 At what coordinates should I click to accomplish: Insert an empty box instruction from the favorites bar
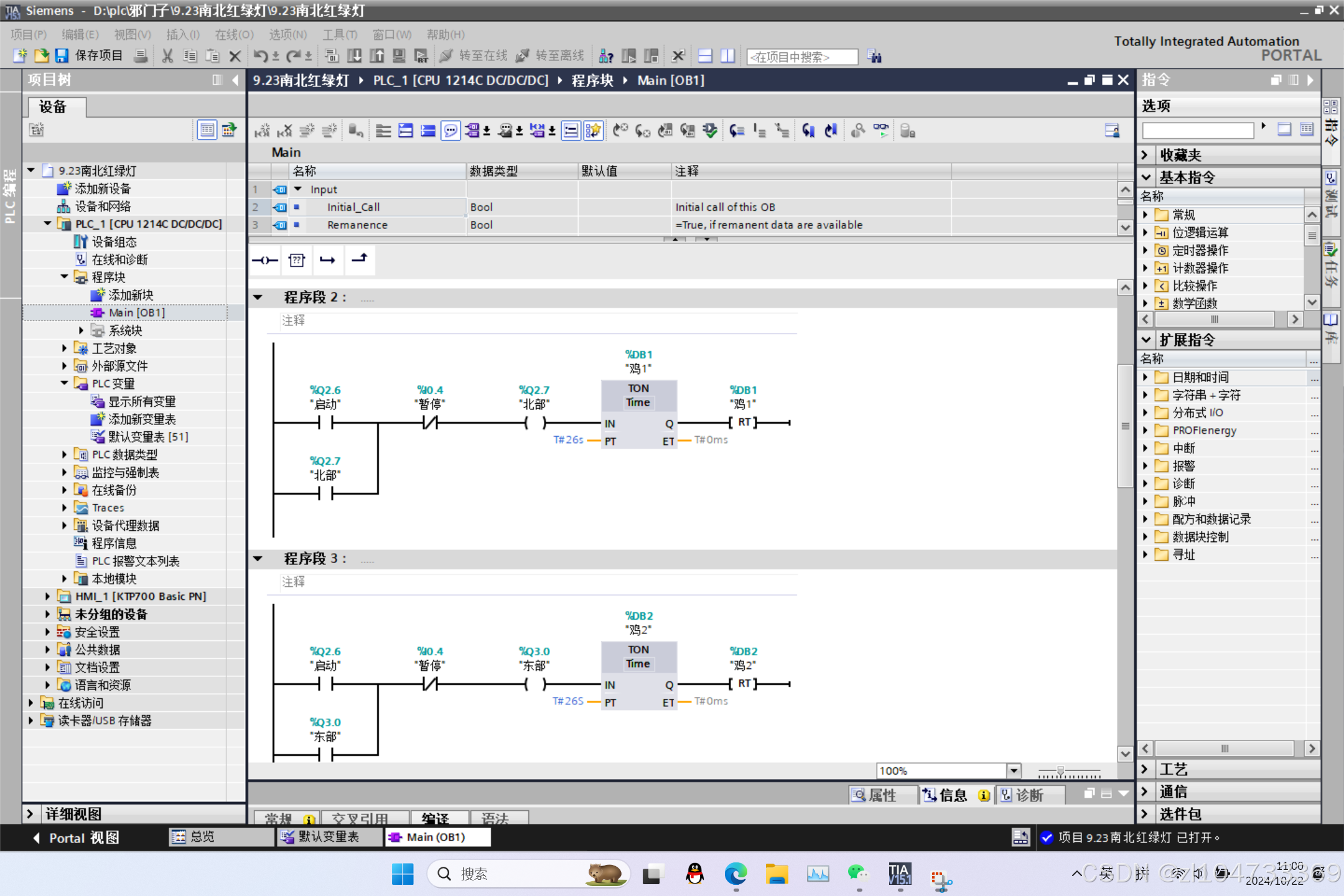(297, 260)
